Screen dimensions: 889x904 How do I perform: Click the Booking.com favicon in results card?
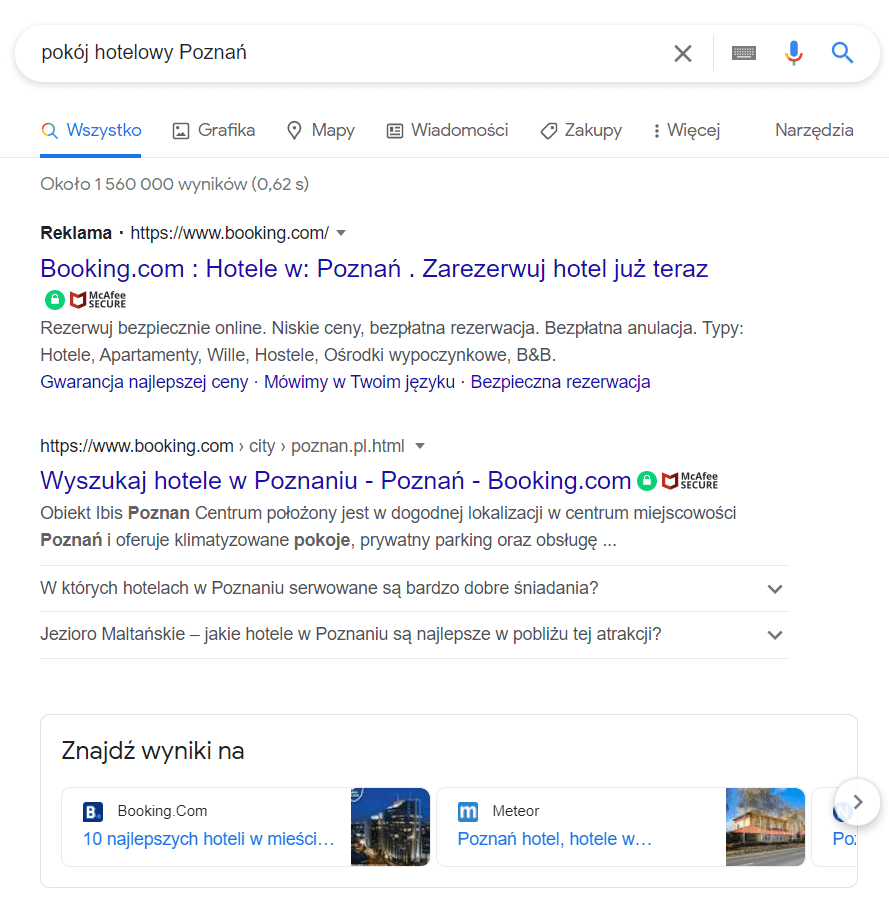[93, 812]
